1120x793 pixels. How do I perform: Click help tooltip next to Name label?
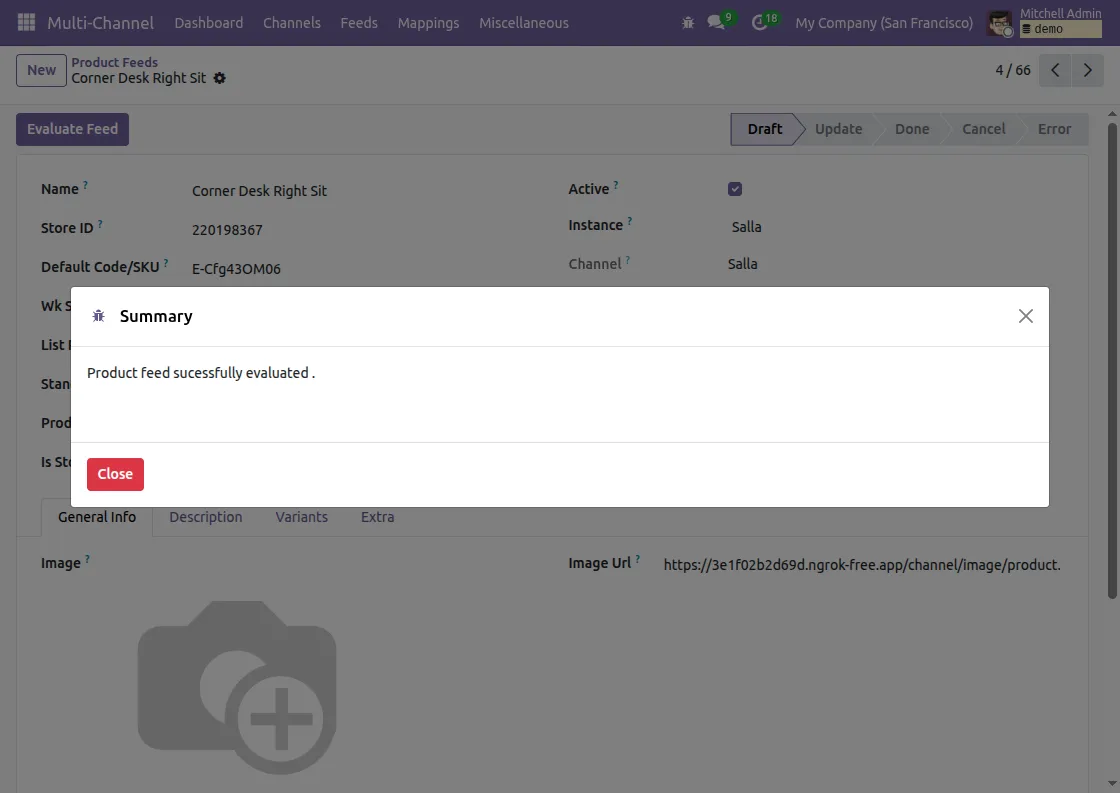tap(85, 185)
